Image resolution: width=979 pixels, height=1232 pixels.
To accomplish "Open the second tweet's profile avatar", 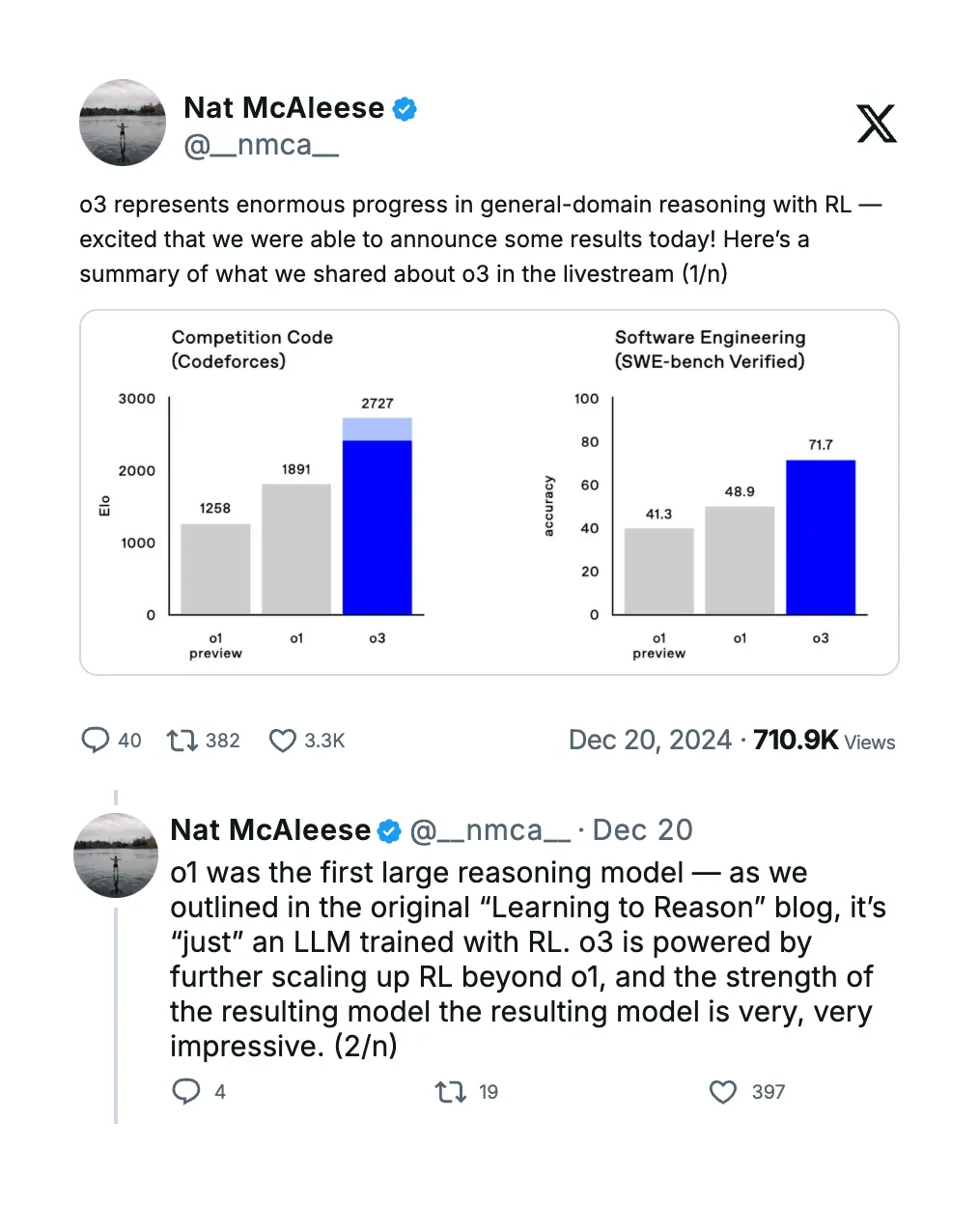I will [x=116, y=855].
